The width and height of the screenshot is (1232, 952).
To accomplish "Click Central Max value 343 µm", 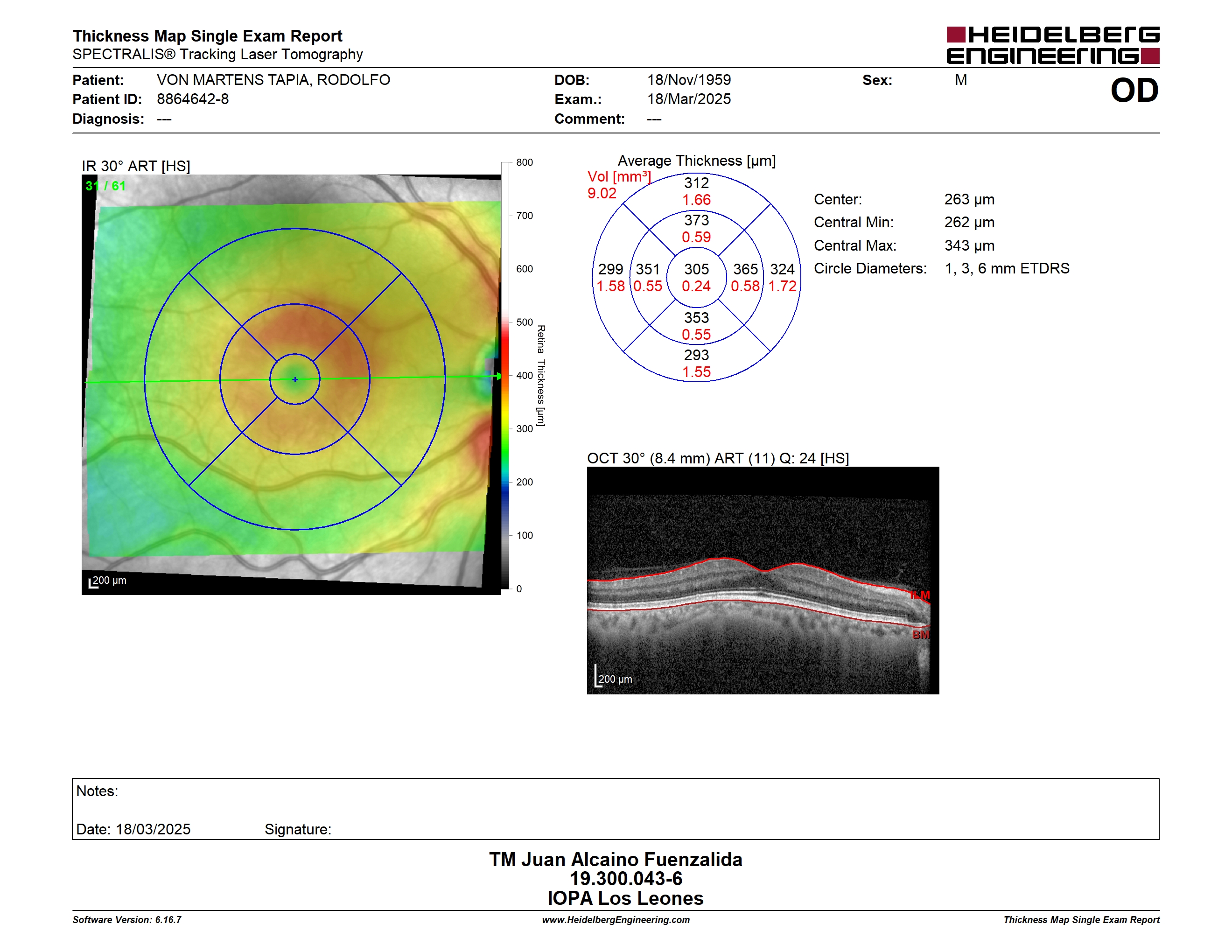I will click(969, 245).
